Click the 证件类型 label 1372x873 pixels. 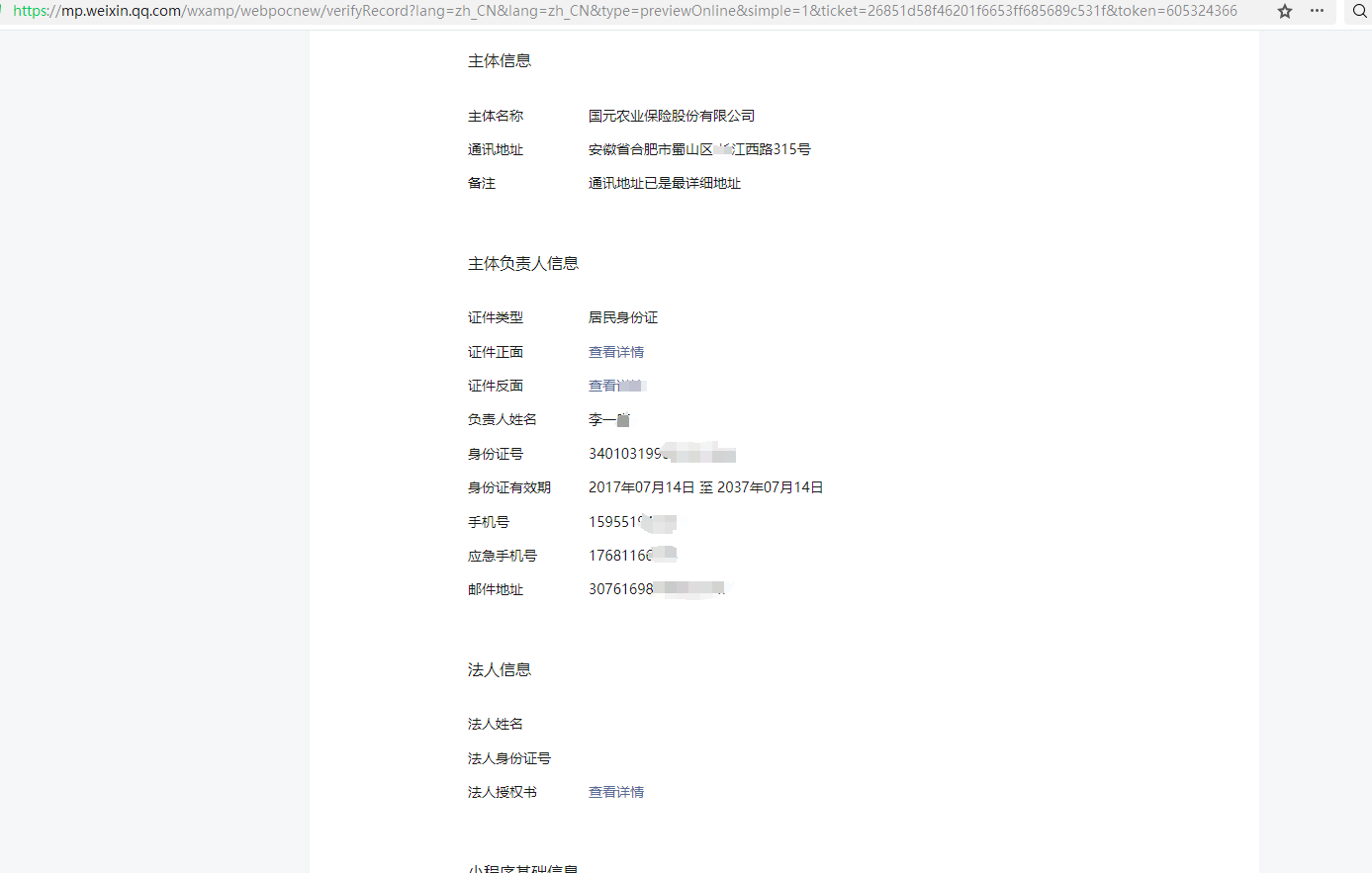[x=496, y=317]
